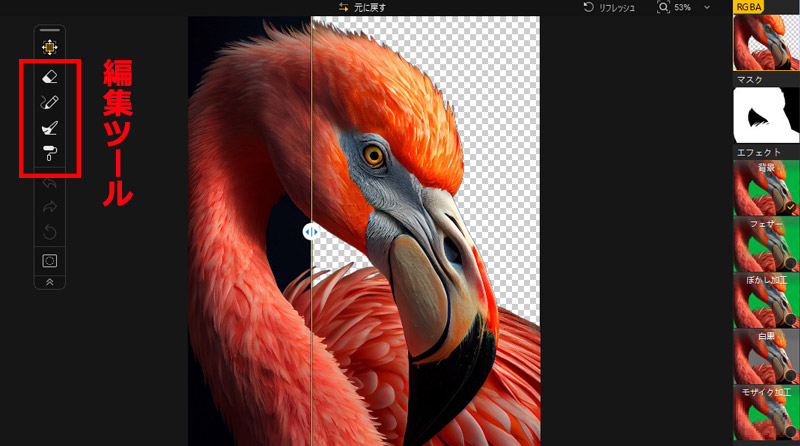Click the before/after comparison slider handle
Viewport: 800px width, 446px height.
coord(311,231)
